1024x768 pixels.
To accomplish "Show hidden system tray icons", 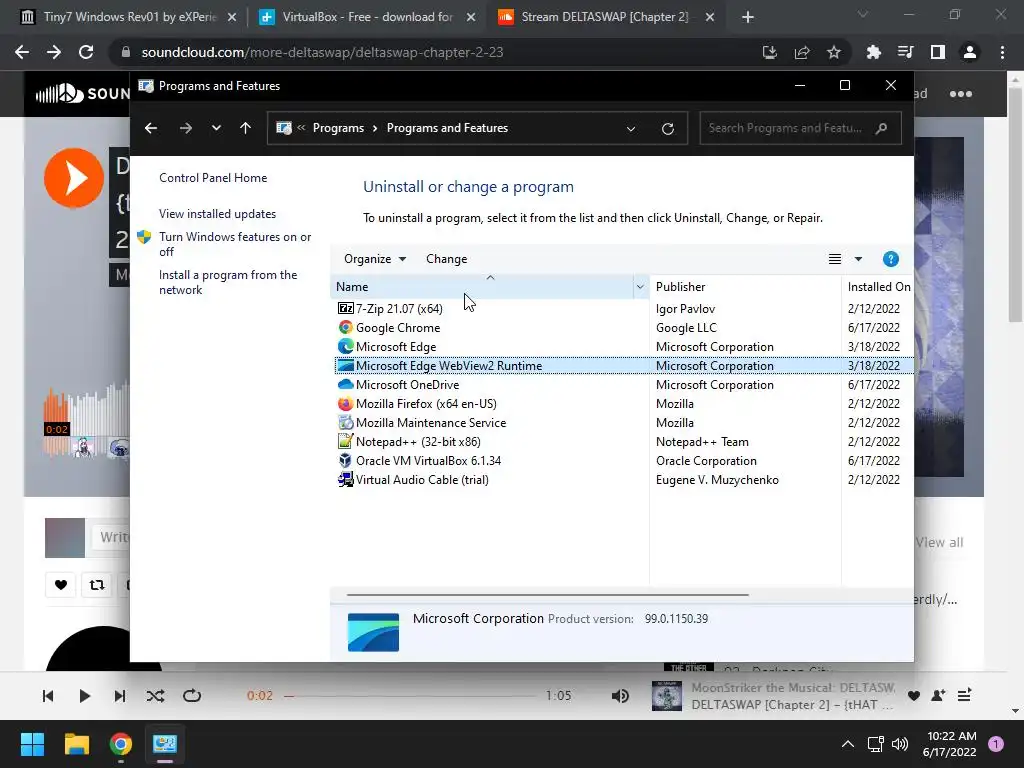I will click(x=848, y=744).
